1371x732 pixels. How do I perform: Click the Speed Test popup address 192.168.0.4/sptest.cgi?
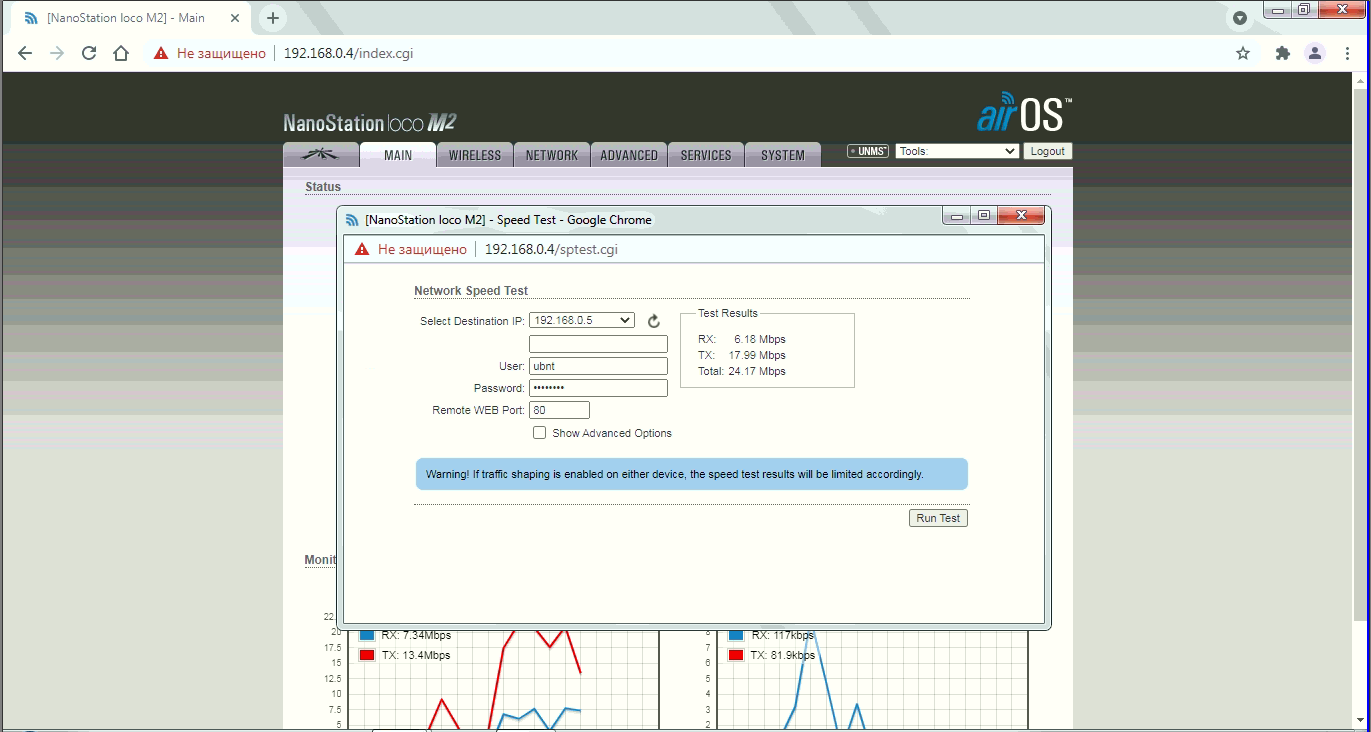551,249
